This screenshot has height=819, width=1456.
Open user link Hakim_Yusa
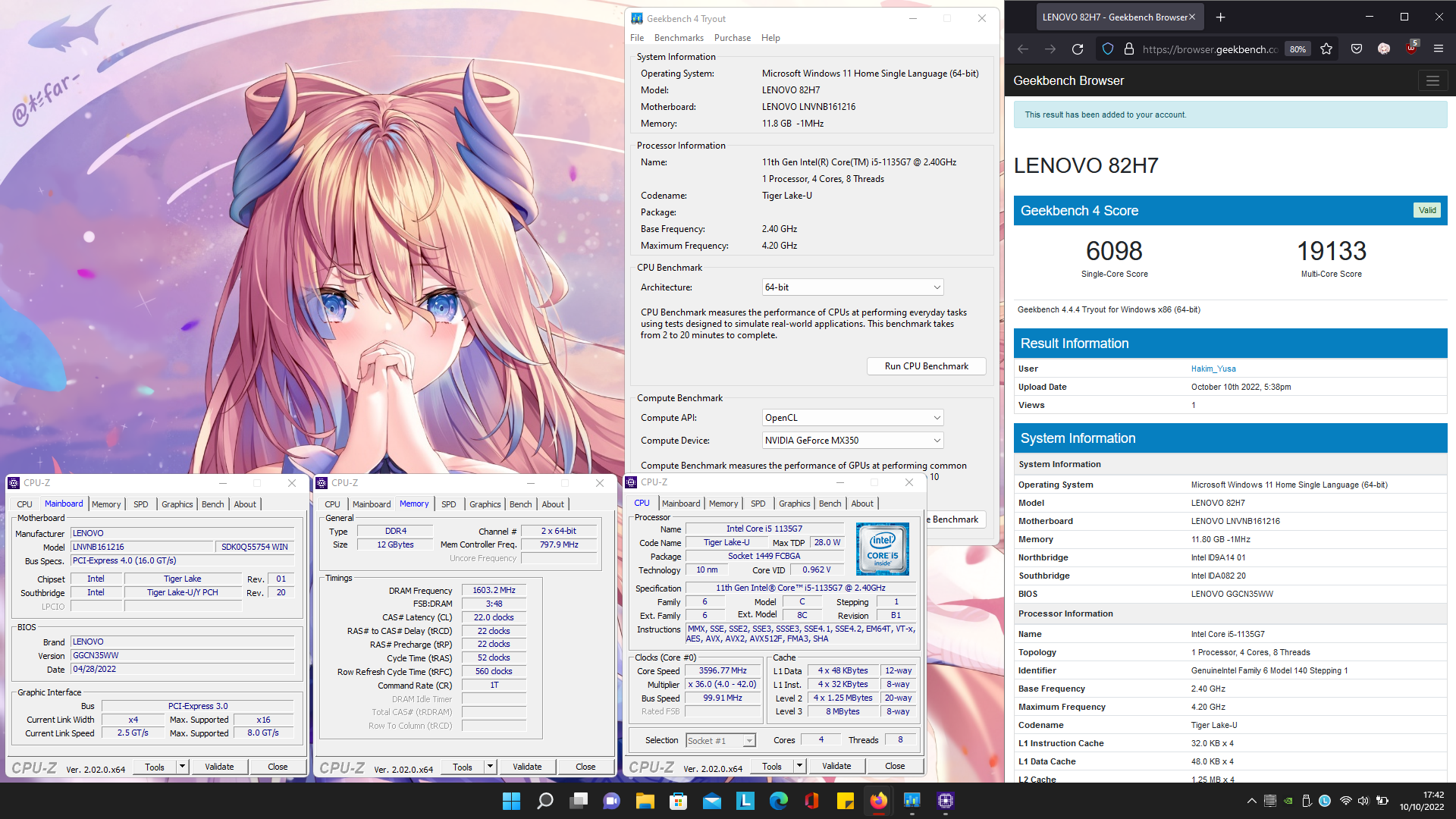click(x=1213, y=369)
